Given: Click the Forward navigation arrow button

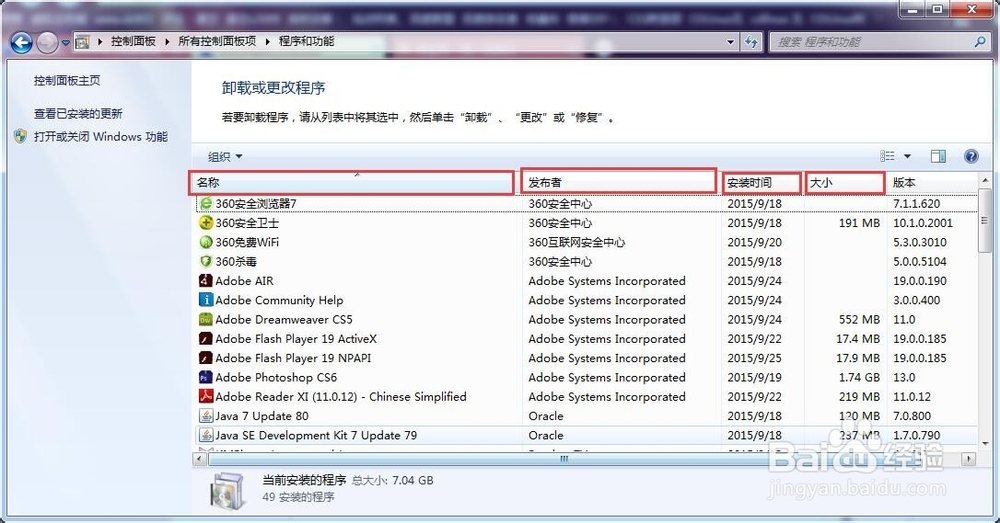Looking at the screenshot, I should coord(47,43).
